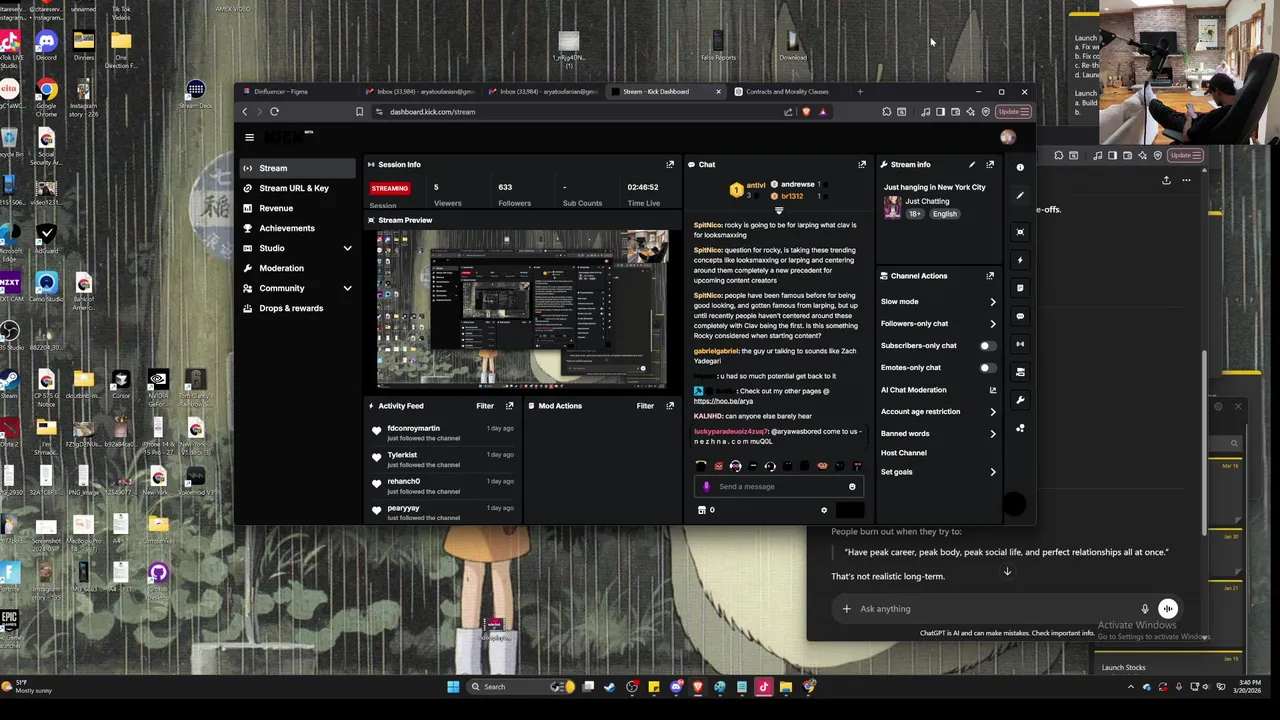Click the browser address bar URL
Screen dimensions: 1280x720
[x=432, y=112]
